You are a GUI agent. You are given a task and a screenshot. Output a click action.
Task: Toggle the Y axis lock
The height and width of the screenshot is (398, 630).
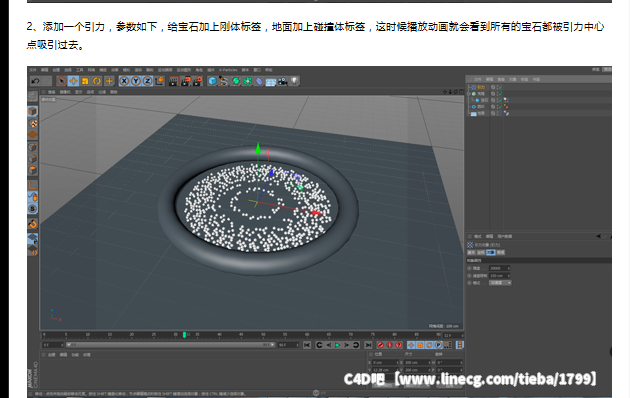pyautogui.click(x=136, y=81)
